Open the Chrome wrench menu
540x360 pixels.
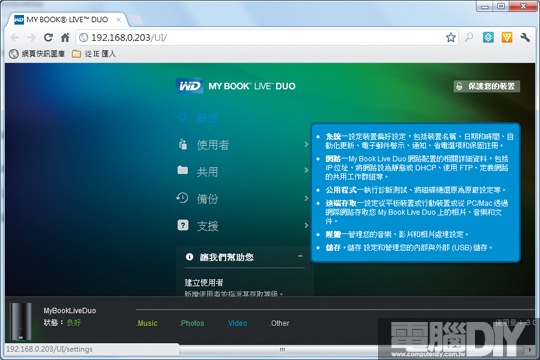click(525, 37)
